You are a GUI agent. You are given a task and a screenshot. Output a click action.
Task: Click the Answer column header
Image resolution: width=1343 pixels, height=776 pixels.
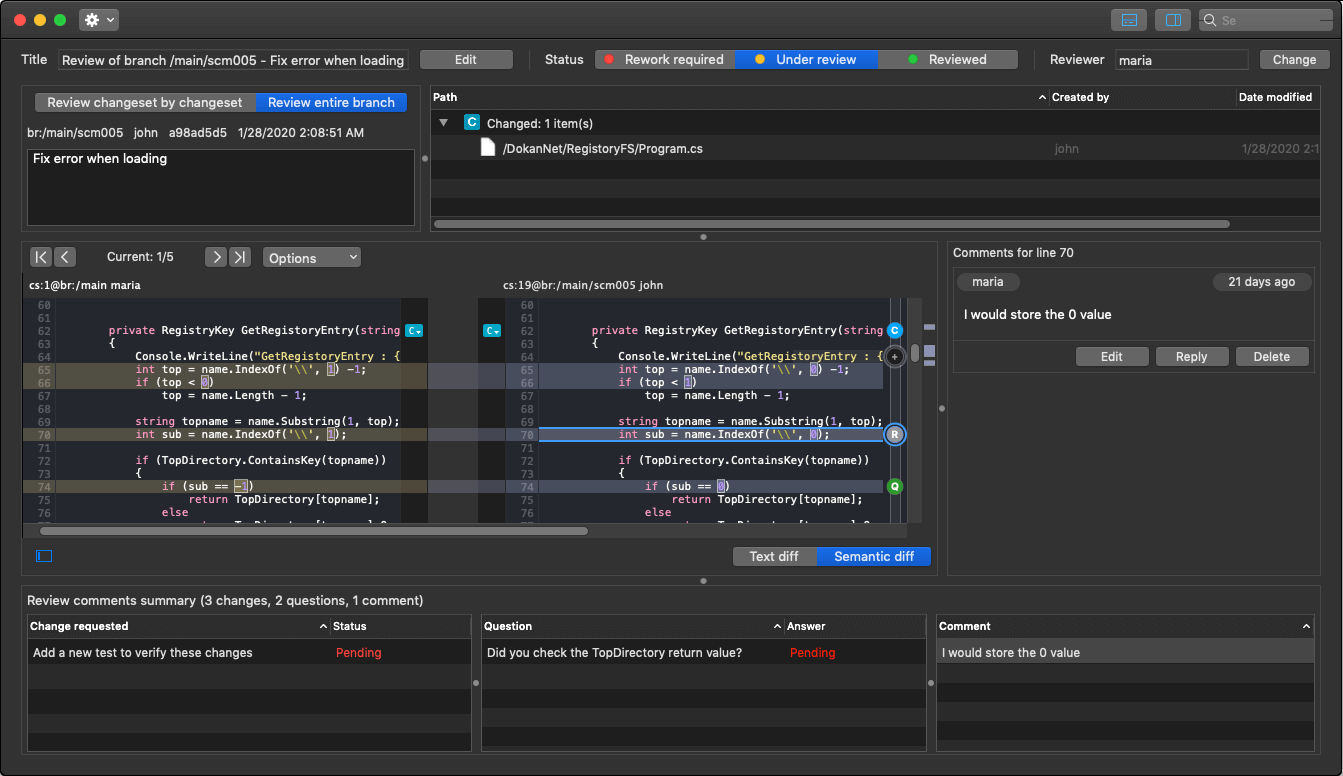(x=855, y=626)
